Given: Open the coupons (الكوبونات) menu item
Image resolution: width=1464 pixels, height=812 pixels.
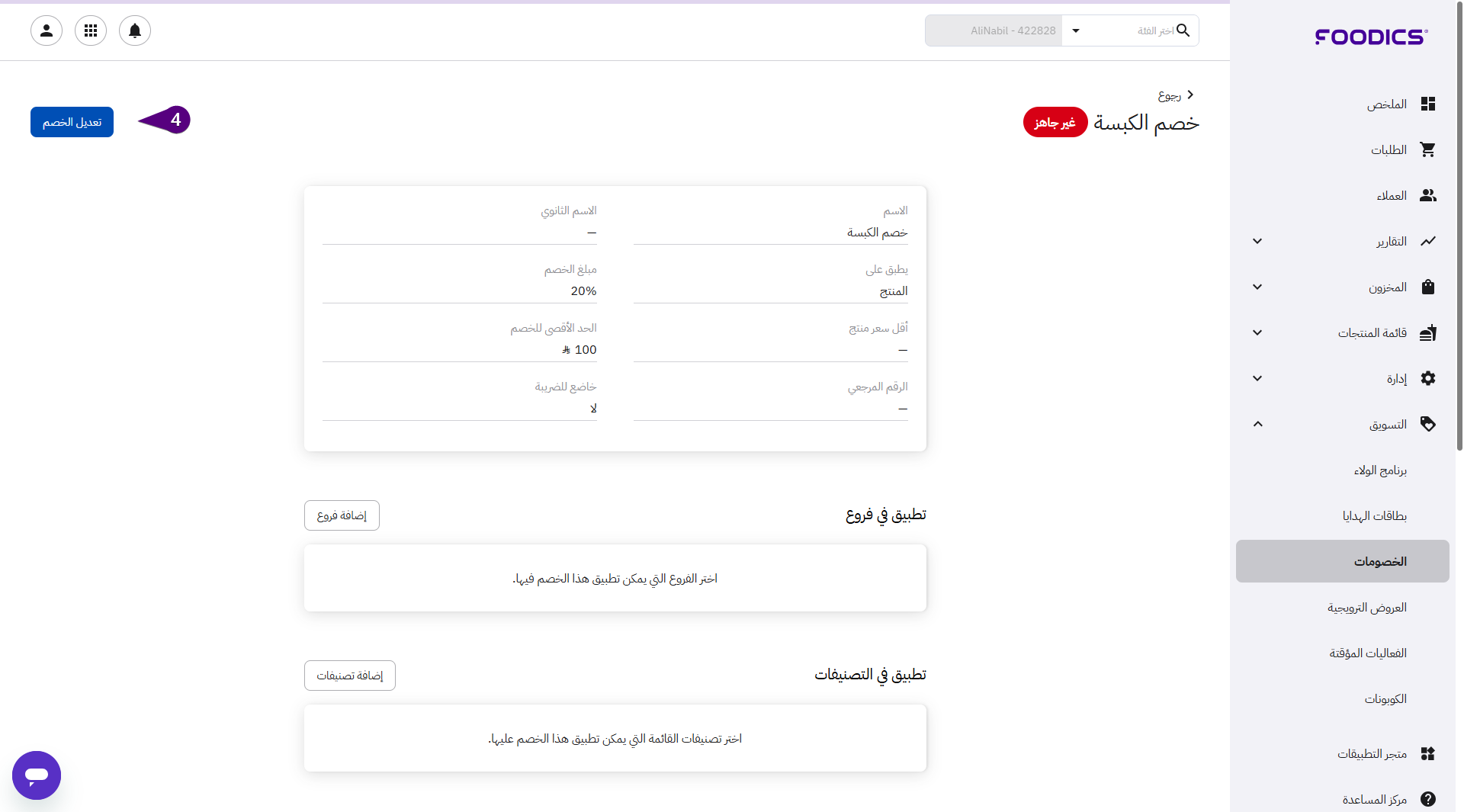Looking at the screenshot, I should coord(1385,699).
